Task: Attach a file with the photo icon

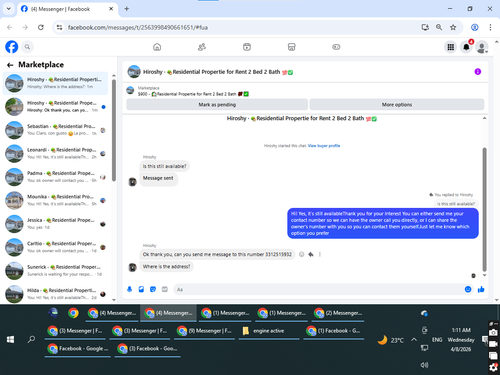Action: click(141, 289)
